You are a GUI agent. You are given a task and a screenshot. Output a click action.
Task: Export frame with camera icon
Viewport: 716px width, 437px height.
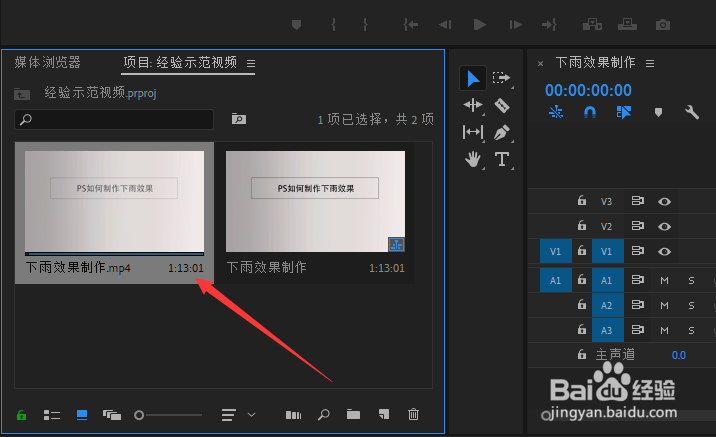[x=663, y=25]
